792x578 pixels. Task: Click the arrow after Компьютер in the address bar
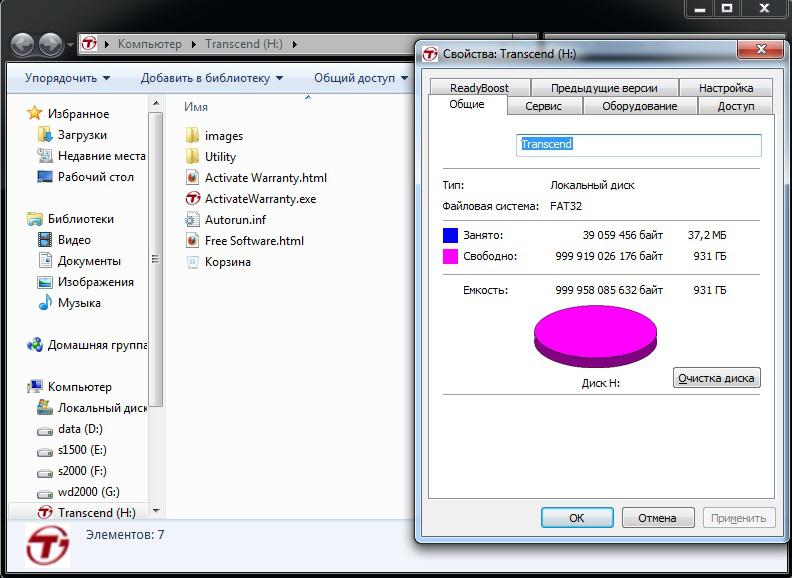193,44
